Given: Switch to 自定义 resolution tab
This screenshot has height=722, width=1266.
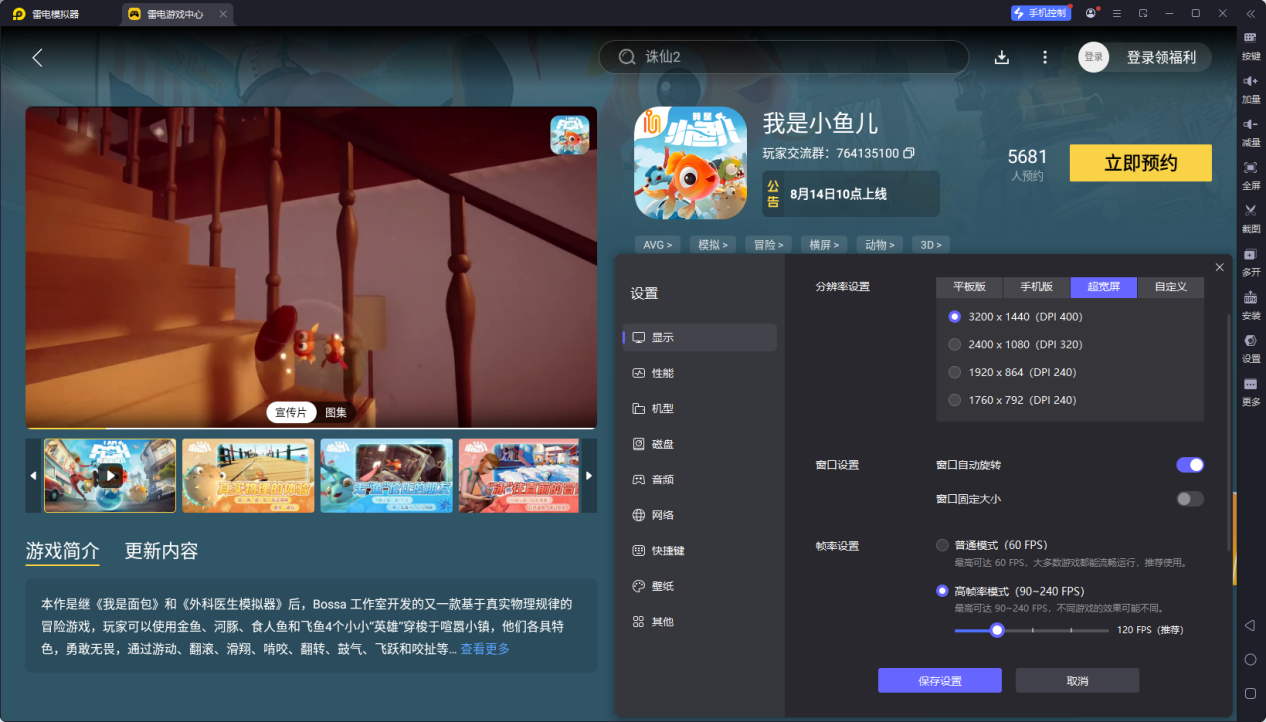Looking at the screenshot, I should tap(1171, 287).
